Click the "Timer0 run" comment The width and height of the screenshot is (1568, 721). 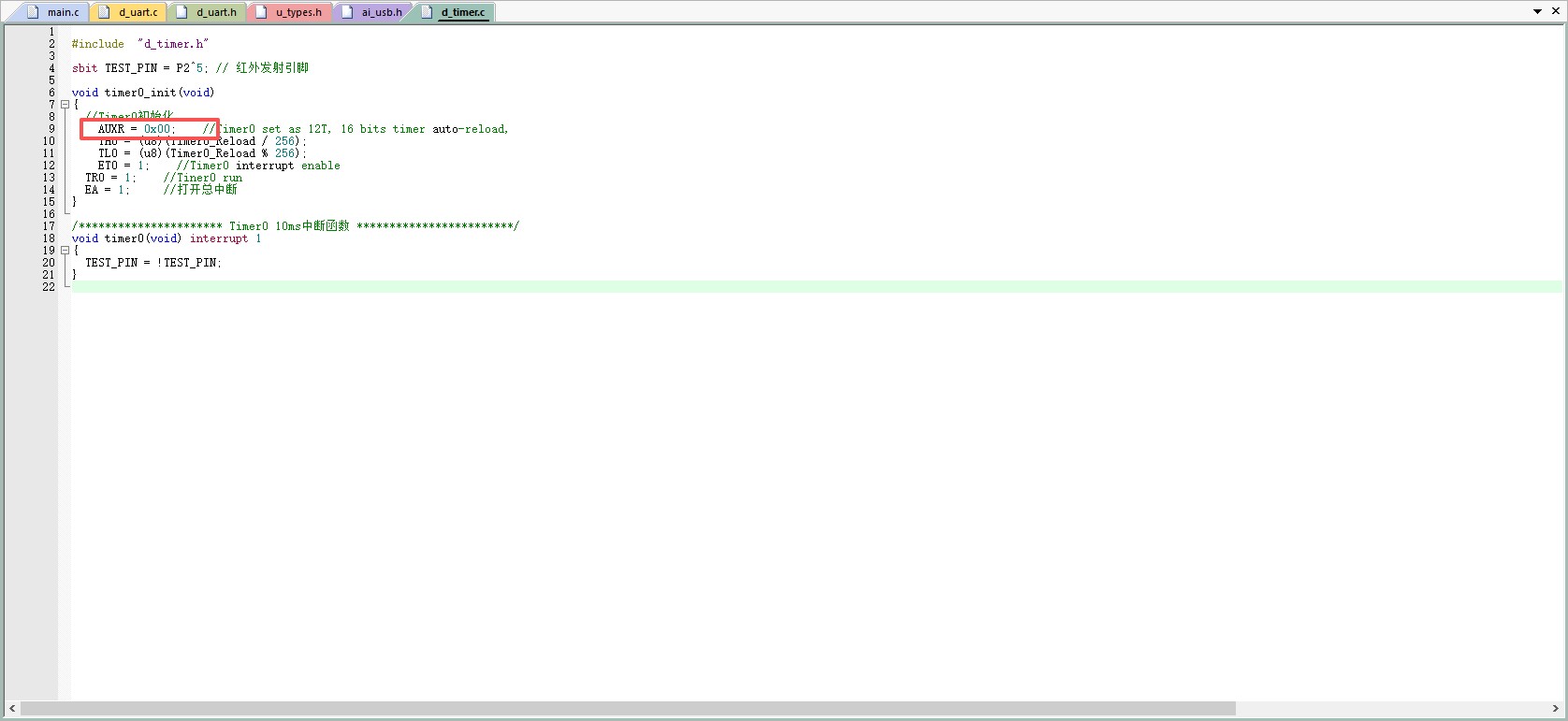203,178
